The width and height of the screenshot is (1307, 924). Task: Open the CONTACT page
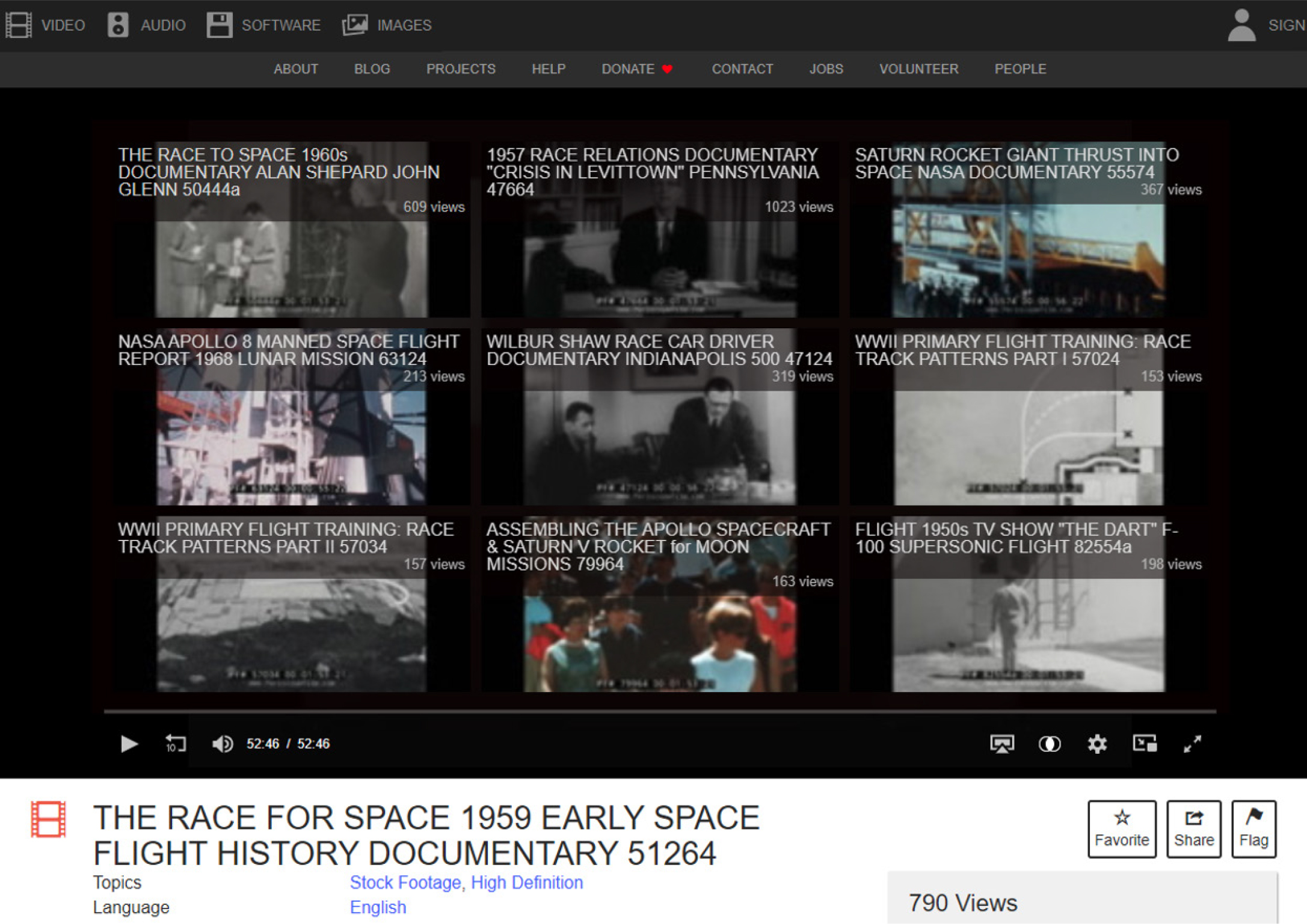[742, 69]
